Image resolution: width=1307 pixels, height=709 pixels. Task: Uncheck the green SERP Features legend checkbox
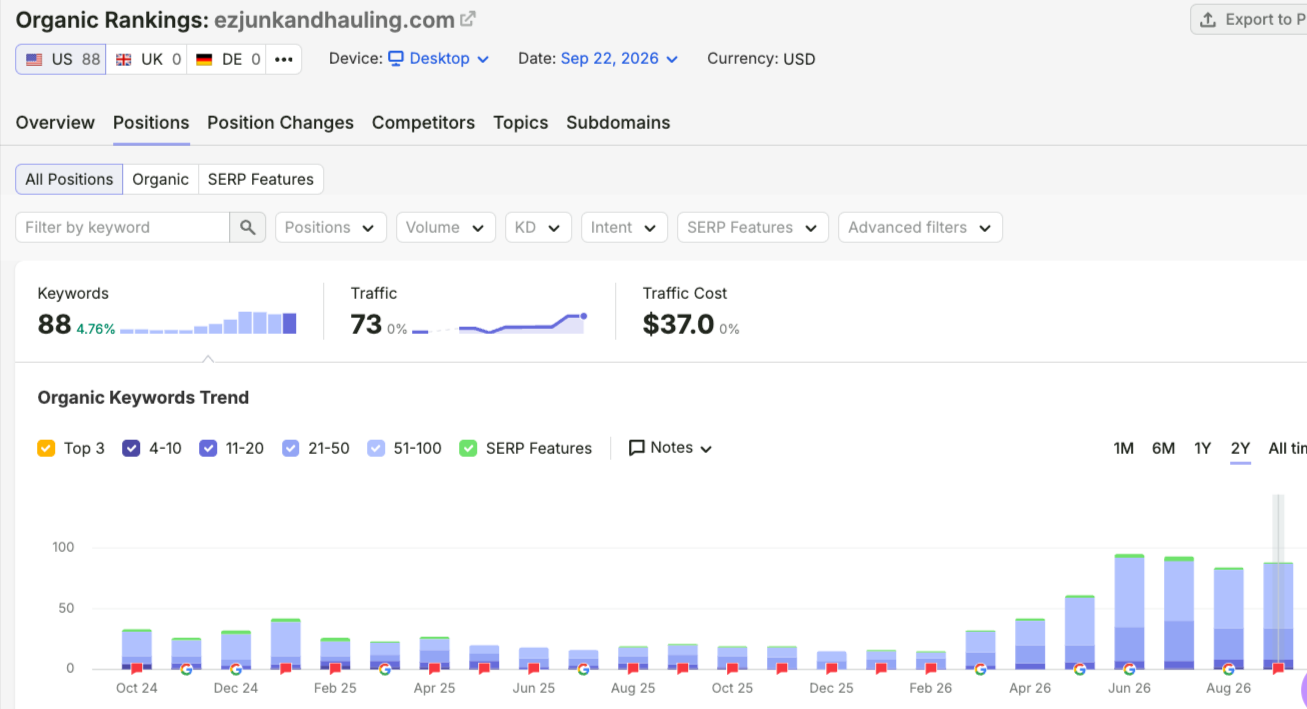468,448
